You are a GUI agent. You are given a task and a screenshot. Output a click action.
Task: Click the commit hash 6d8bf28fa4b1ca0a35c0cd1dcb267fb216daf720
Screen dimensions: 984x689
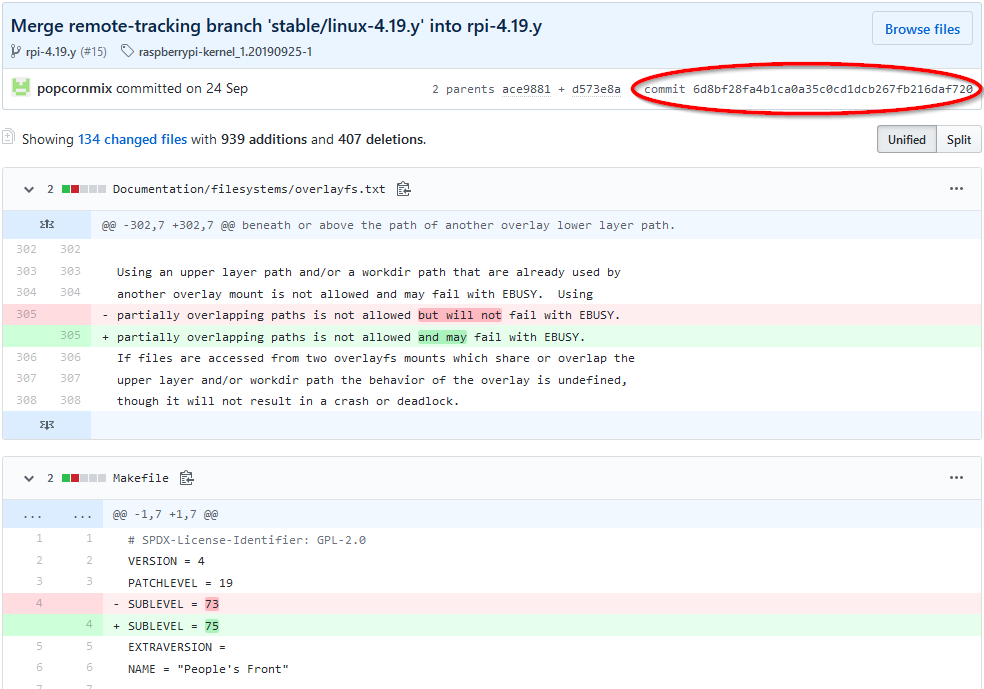coord(833,89)
